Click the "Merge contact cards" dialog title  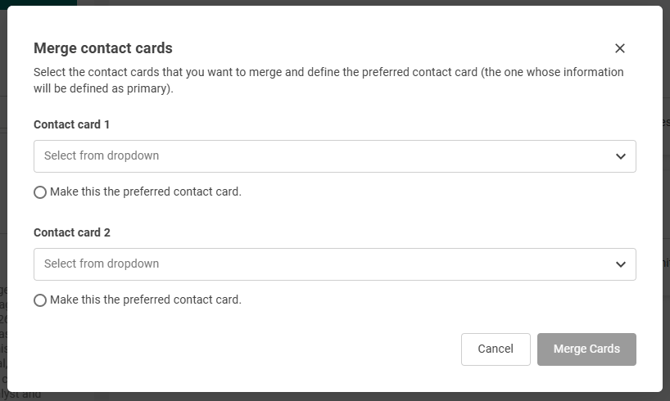point(103,48)
